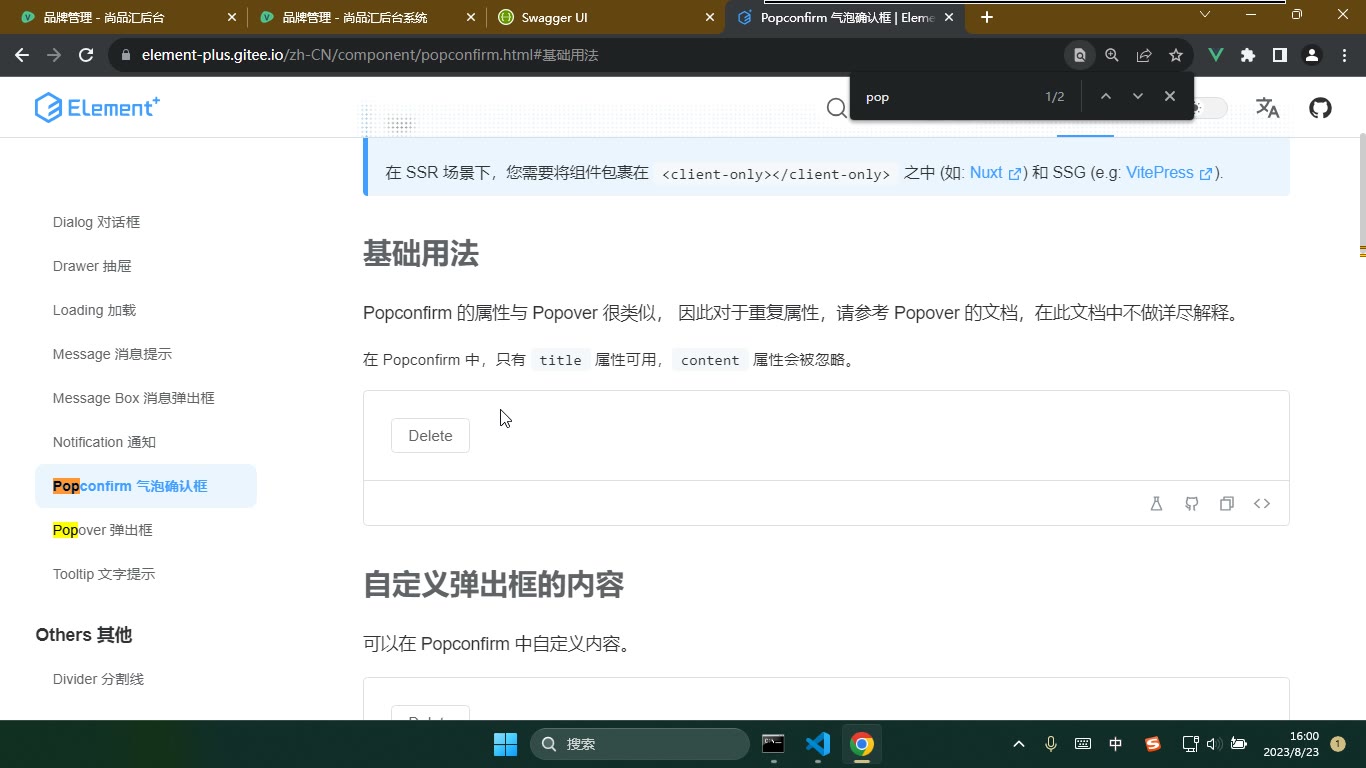Show hidden system tray icons
The image size is (1366, 768).
point(1018,744)
